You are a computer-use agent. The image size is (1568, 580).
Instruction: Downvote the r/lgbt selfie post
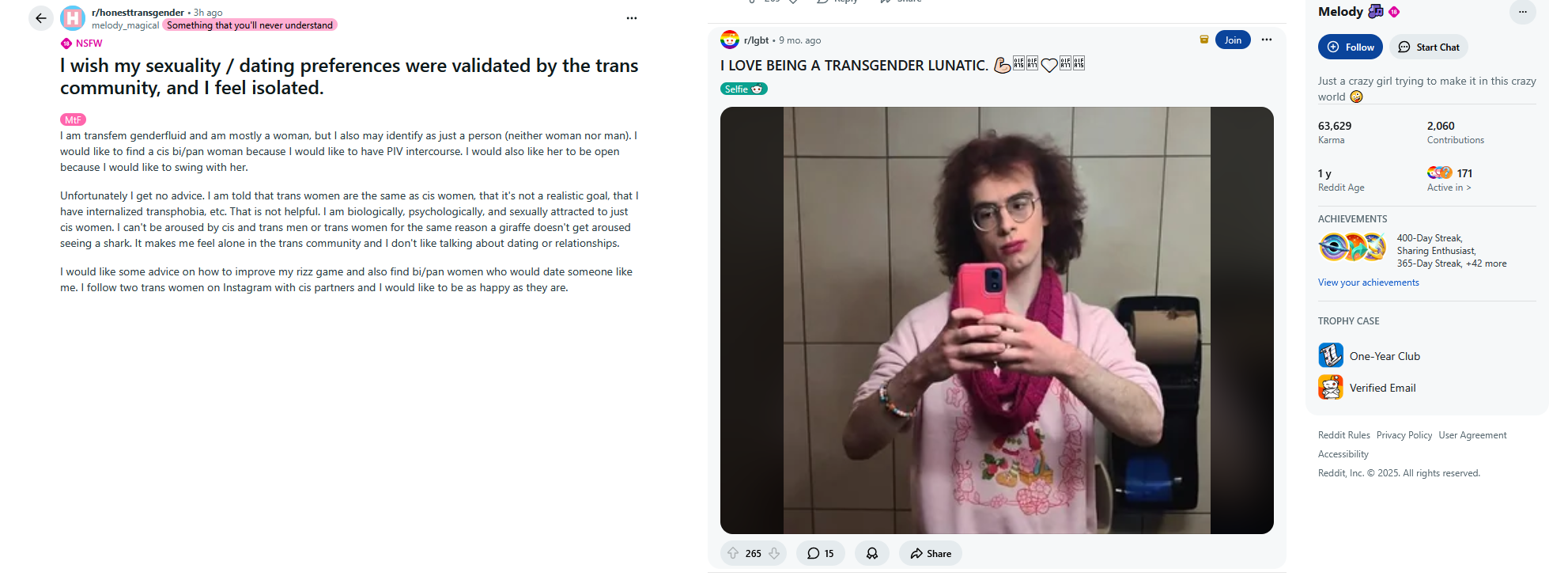pos(774,553)
